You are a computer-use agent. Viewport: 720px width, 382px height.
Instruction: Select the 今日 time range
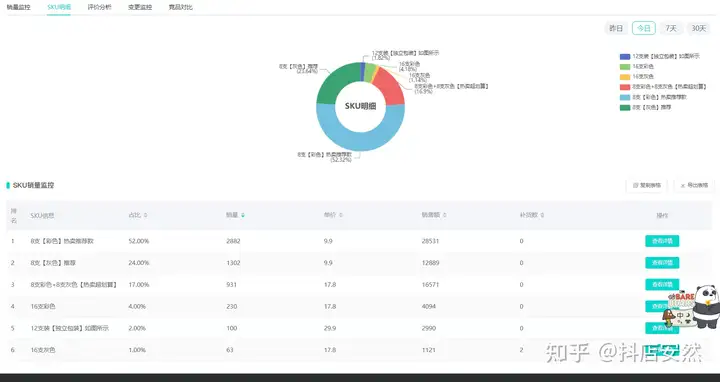pyautogui.click(x=643, y=28)
